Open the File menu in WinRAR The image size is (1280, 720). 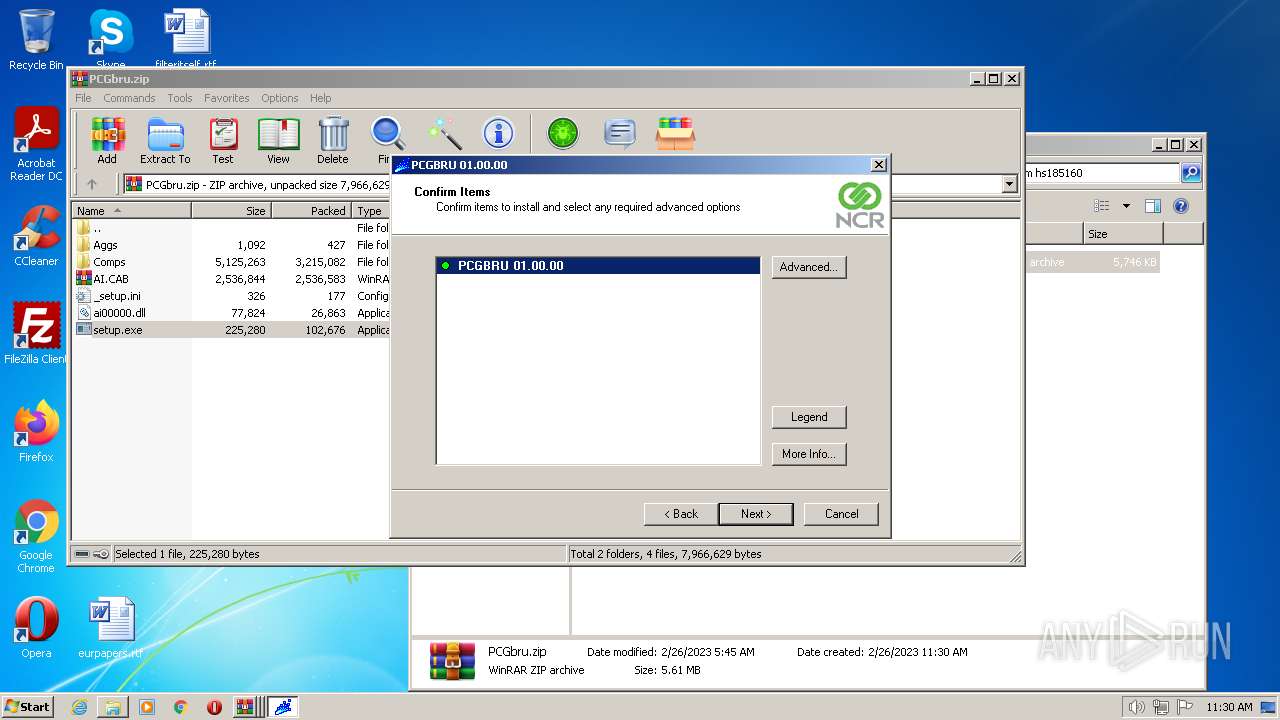(83, 98)
